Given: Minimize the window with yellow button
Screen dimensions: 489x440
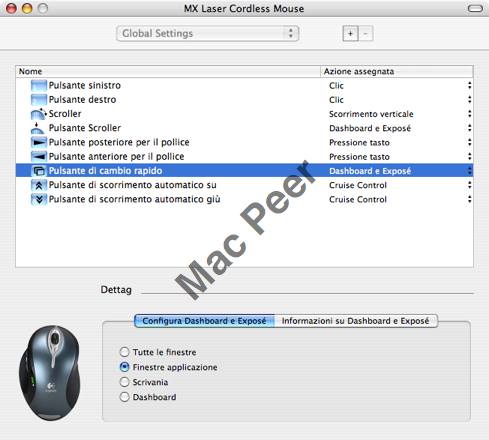Looking at the screenshot, I should [27, 8].
